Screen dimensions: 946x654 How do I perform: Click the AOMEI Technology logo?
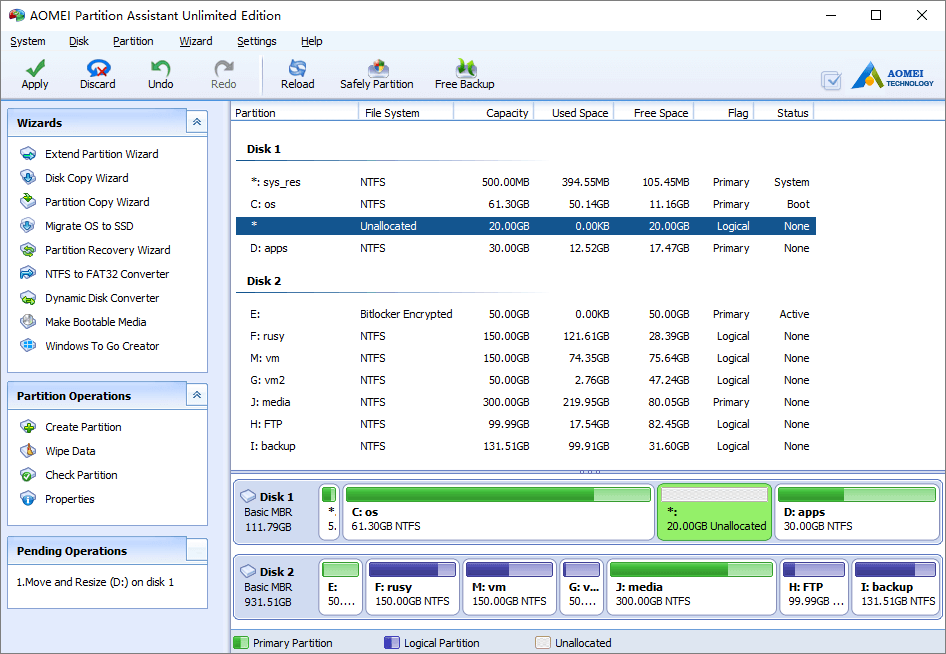pos(892,76)
